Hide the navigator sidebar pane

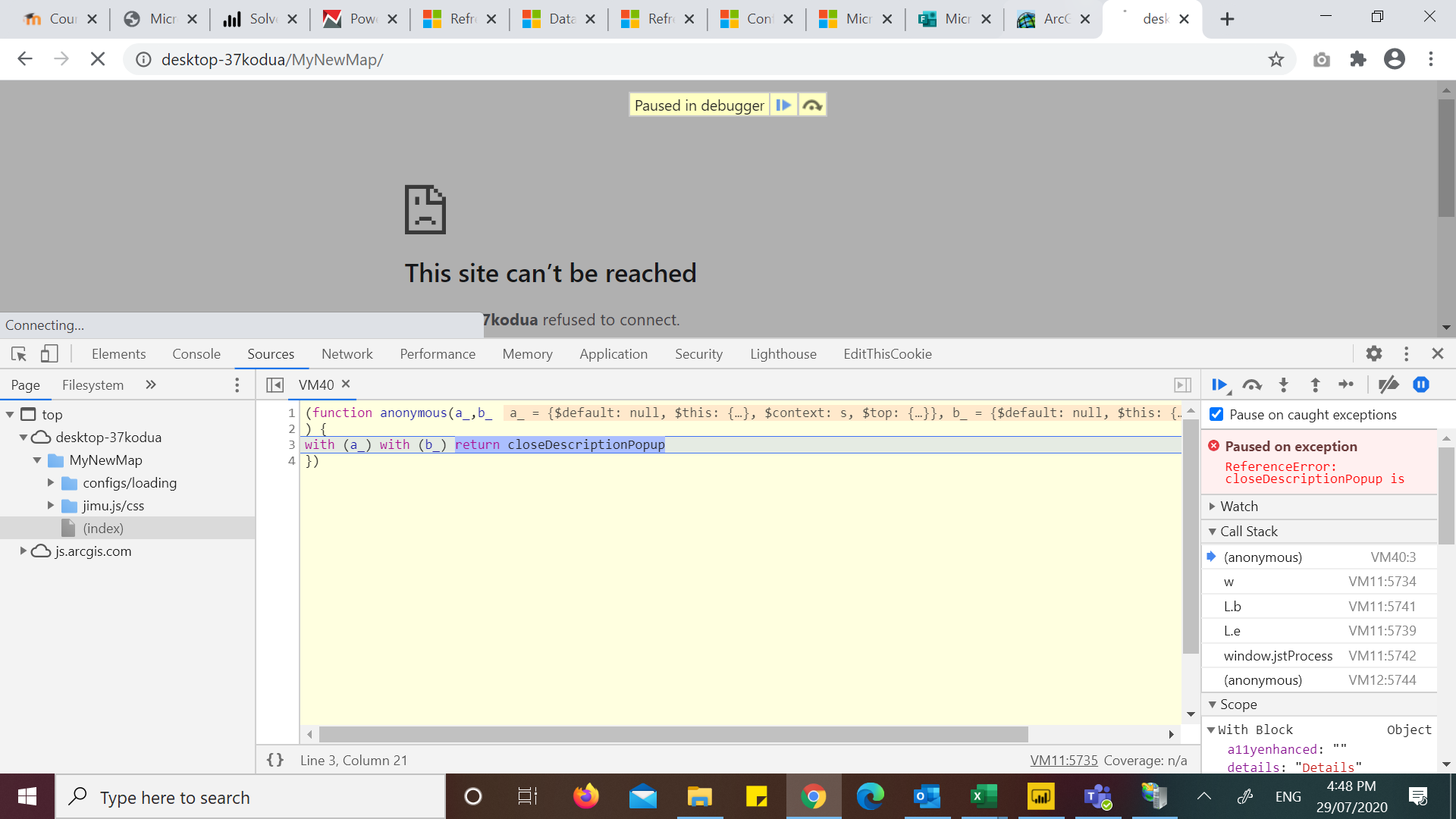point(275,385)
